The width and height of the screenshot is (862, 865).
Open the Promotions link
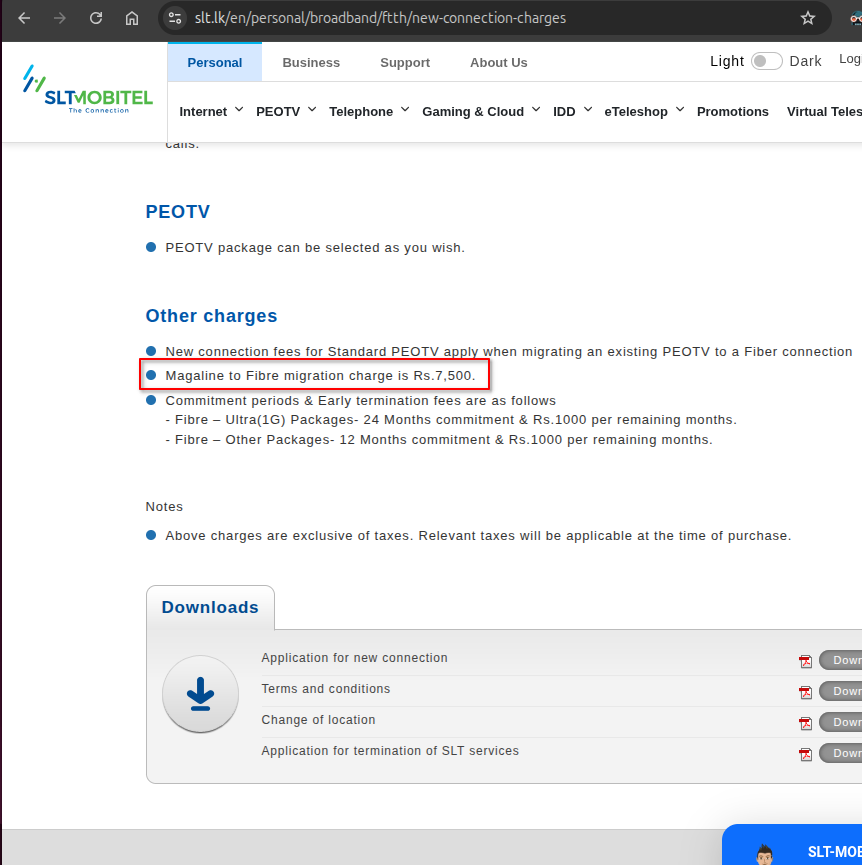point(732,111)
